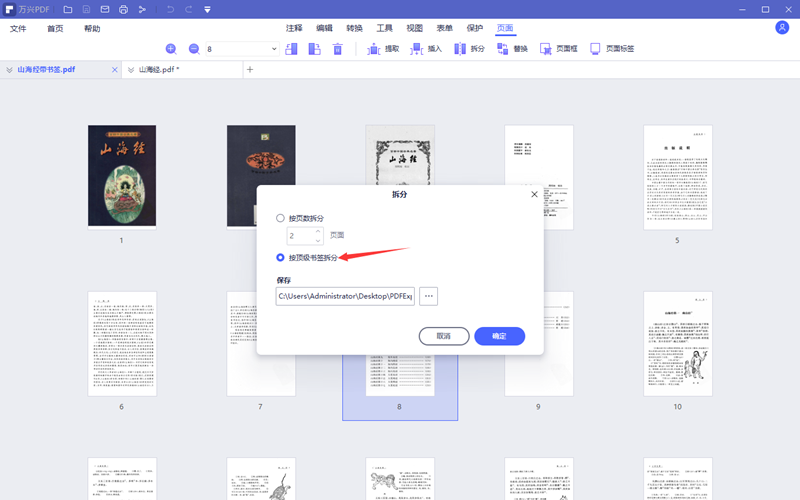The width and height of the screenshot is (800, 500).
Task: Click the 取消 cancel button
Action: coord(444,336)
